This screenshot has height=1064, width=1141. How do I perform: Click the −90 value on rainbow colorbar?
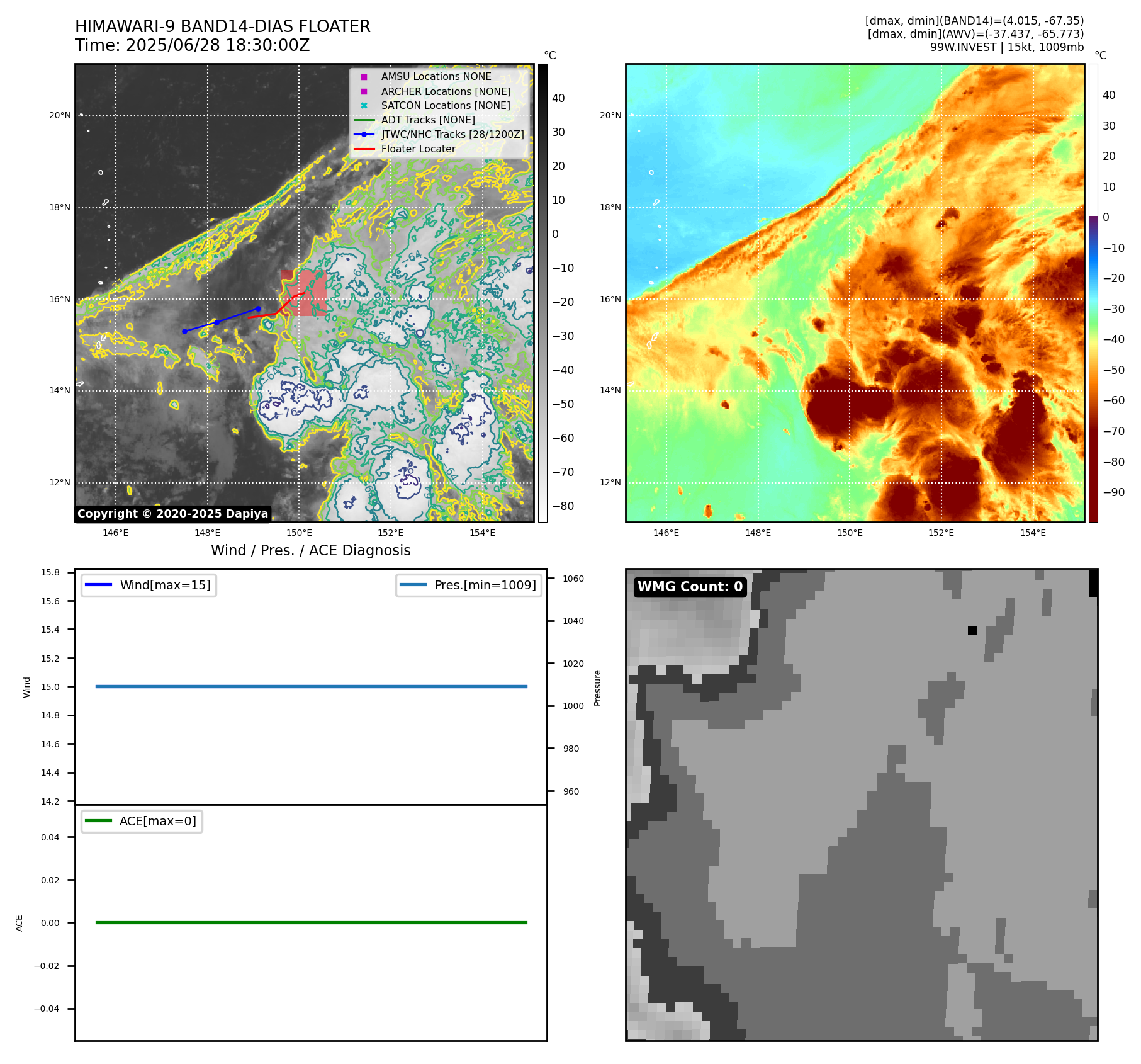[x=1114, y=492]
